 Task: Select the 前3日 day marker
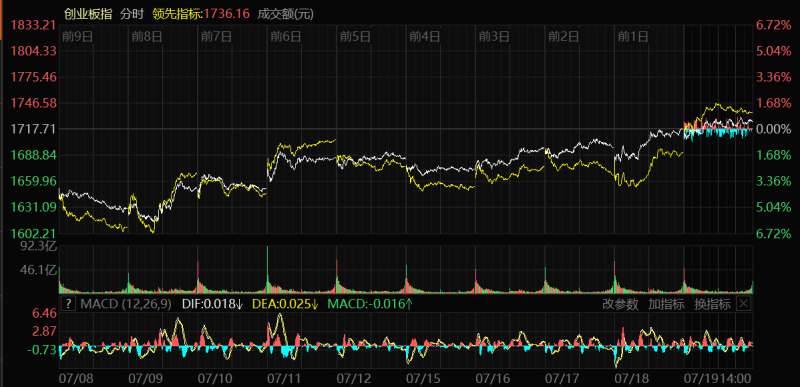(494, 36)
